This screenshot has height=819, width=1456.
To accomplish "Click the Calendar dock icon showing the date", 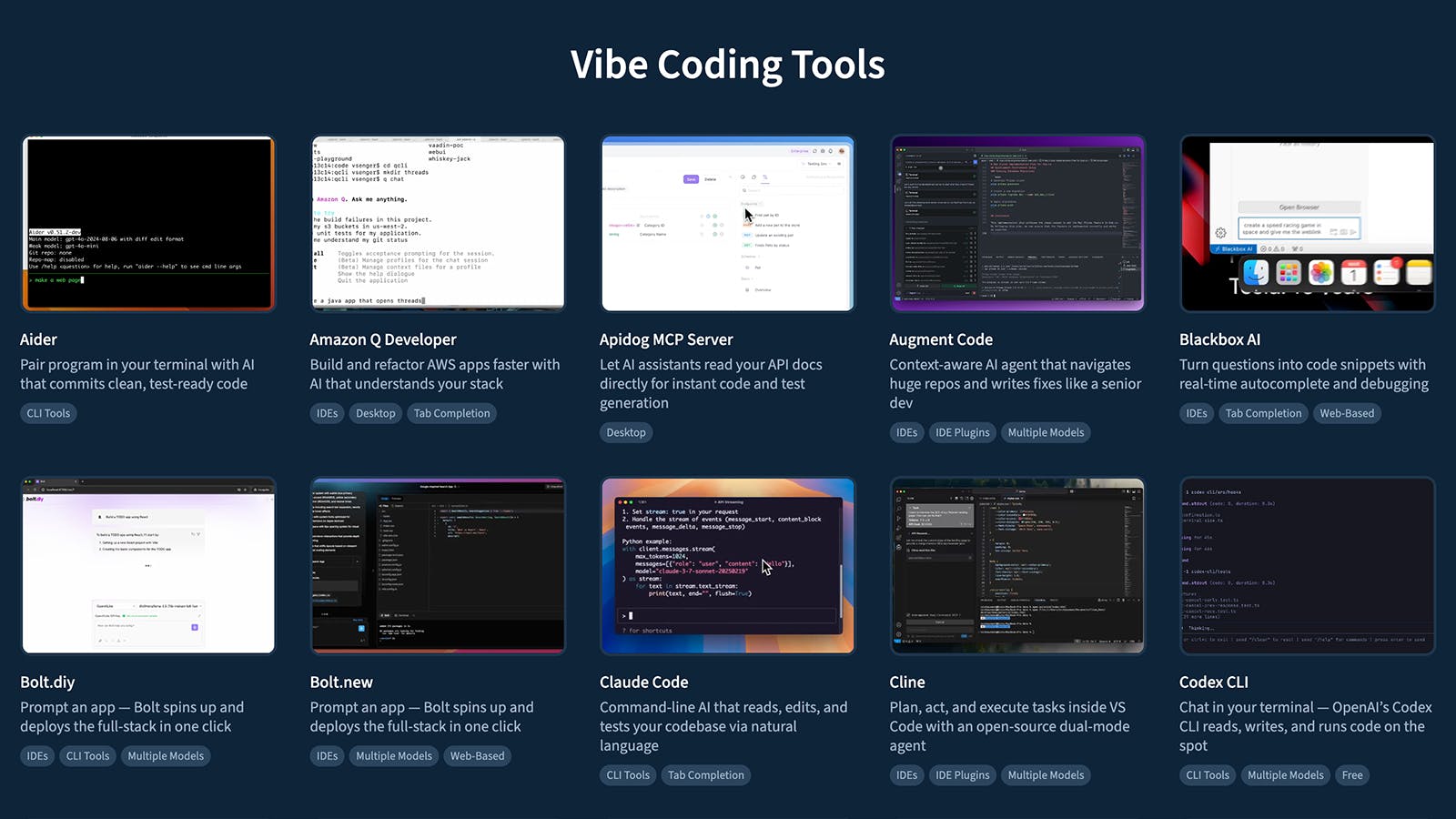I will pos(1353,273).
